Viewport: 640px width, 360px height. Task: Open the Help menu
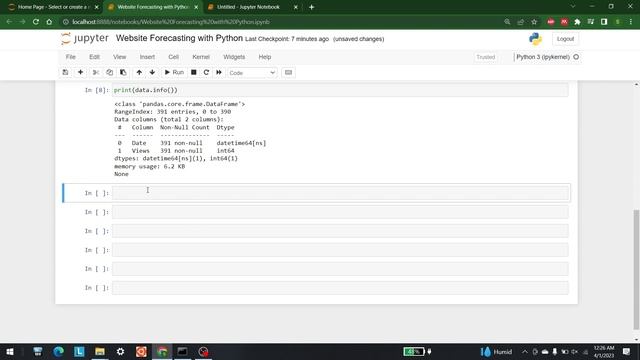pyautogui.click(x=264, y=57)
